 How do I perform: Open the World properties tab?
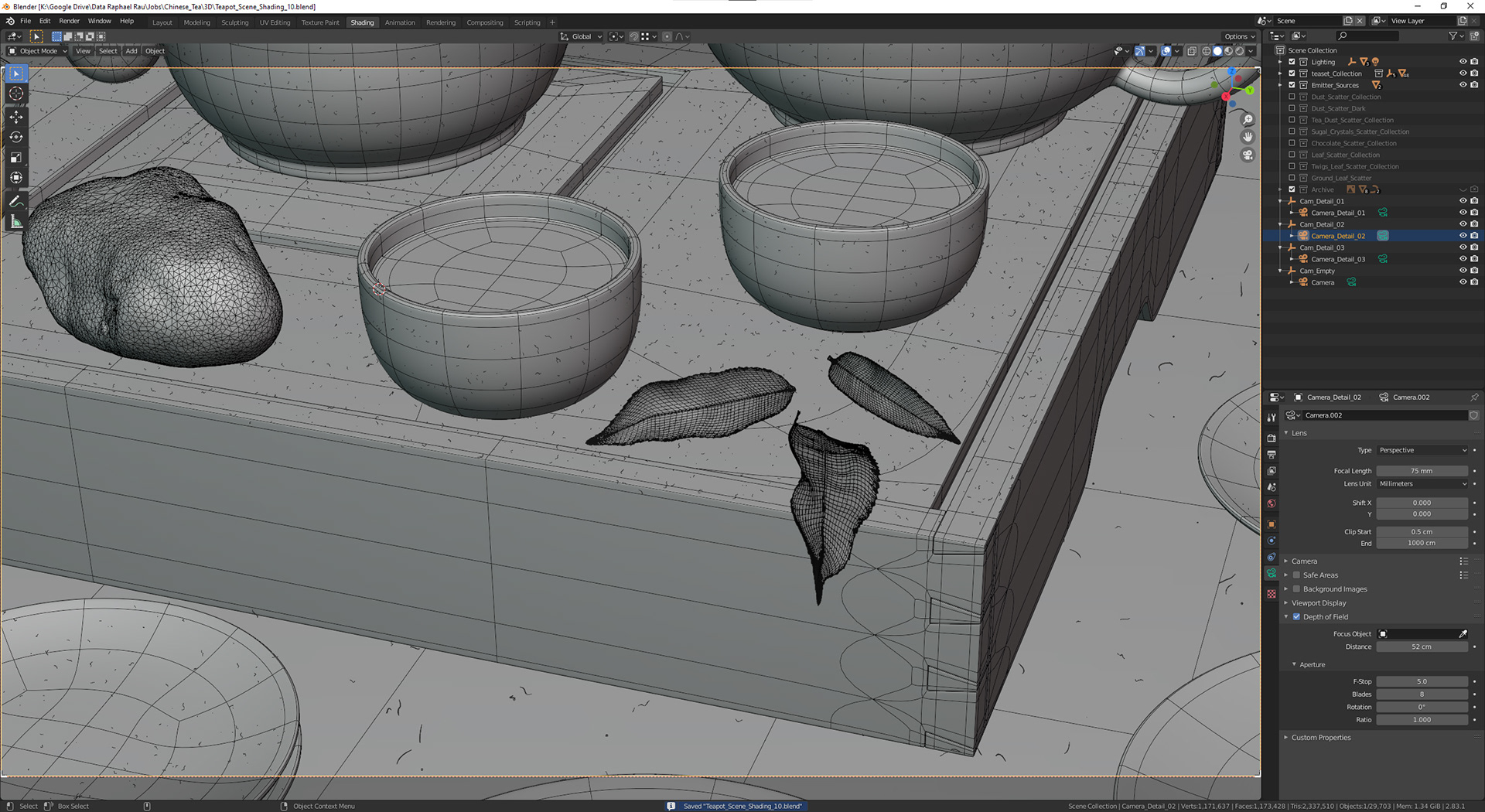pos(1271,503)
